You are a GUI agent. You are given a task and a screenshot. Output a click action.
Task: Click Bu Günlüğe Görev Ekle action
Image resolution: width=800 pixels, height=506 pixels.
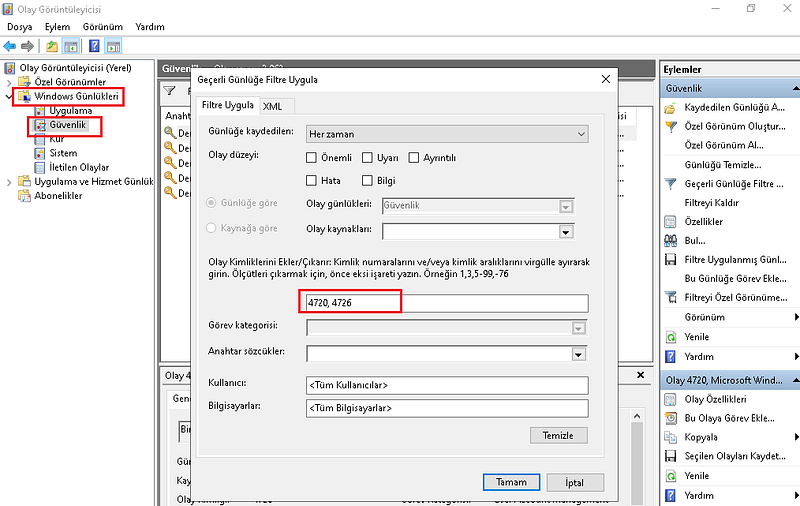pyautogui.click(x=735, y=279)
